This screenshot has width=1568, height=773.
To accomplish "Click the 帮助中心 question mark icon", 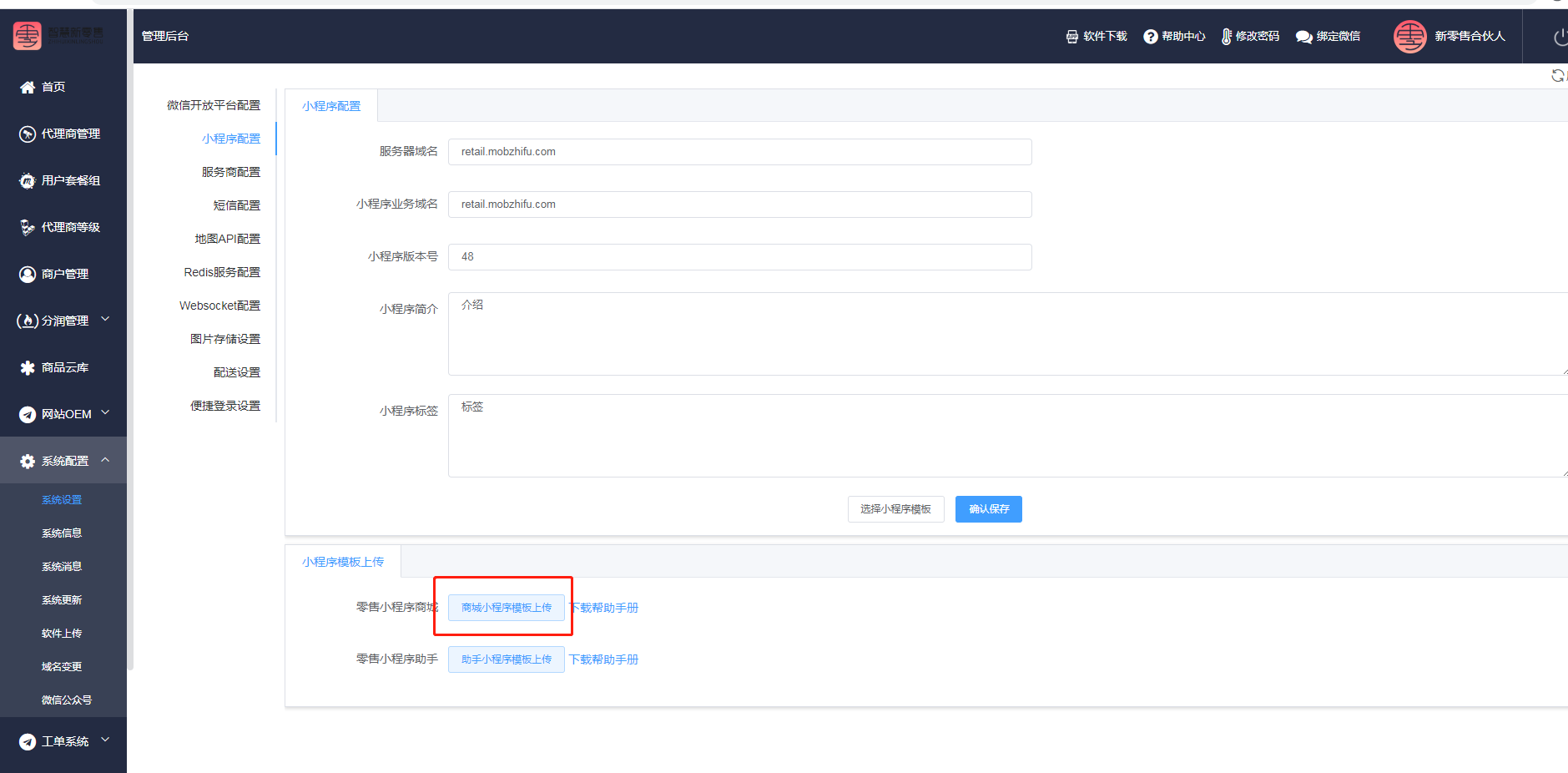I will coord(1151,37).
